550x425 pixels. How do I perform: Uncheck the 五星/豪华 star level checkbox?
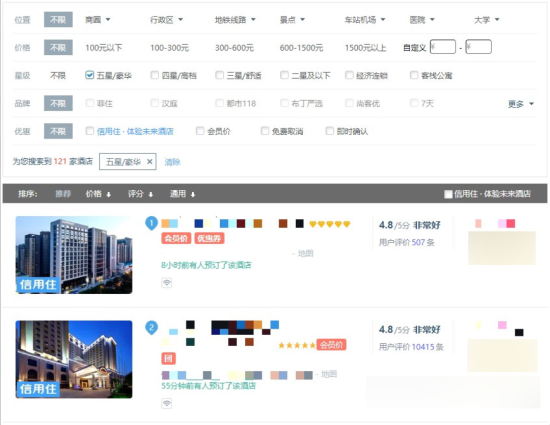pos(89,75)
